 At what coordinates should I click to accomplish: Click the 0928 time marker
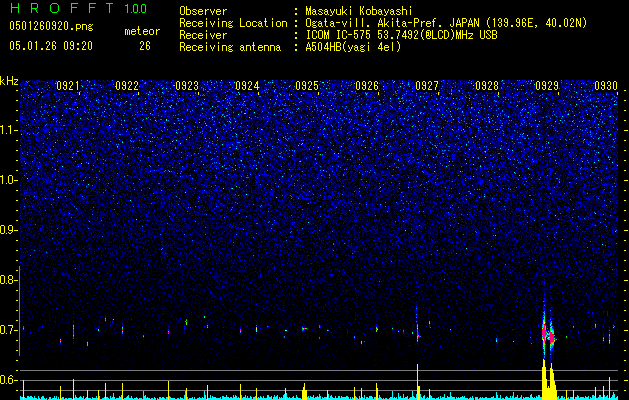(487, 85)
